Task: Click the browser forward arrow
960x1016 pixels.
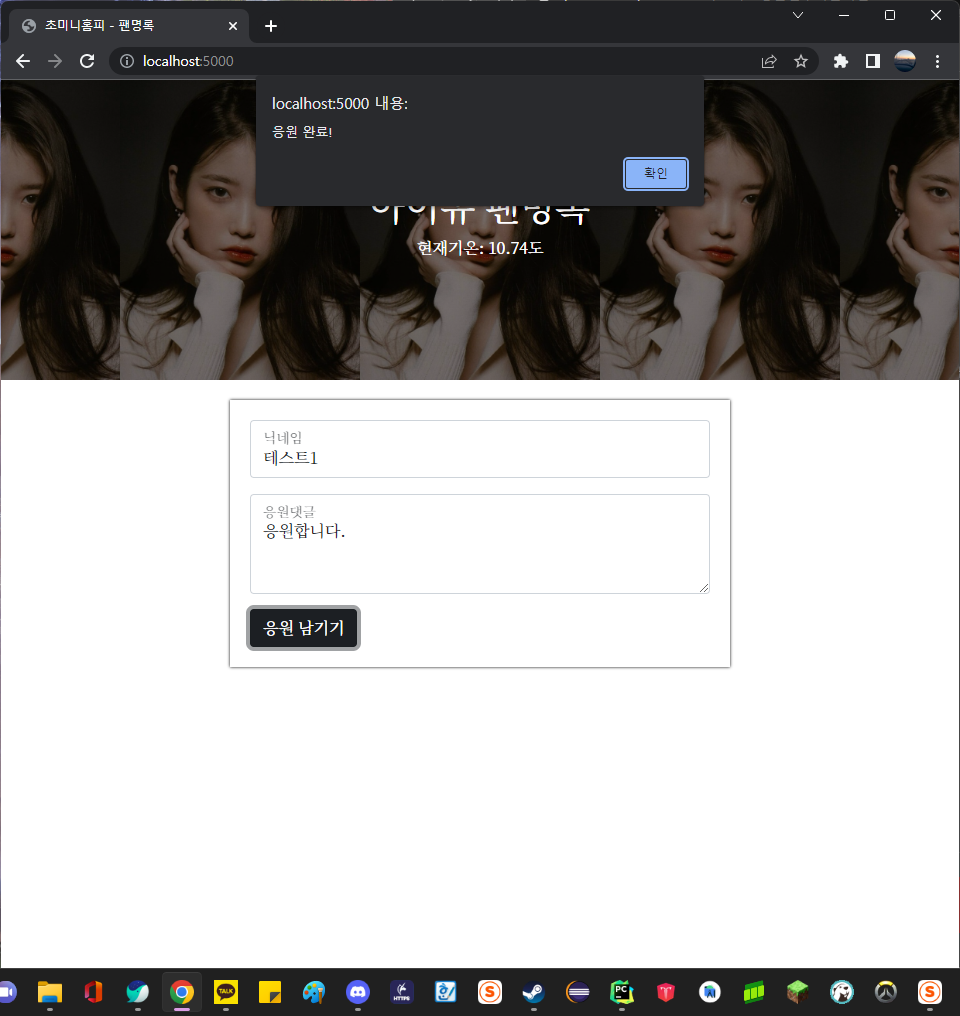Action: (55, 61)
